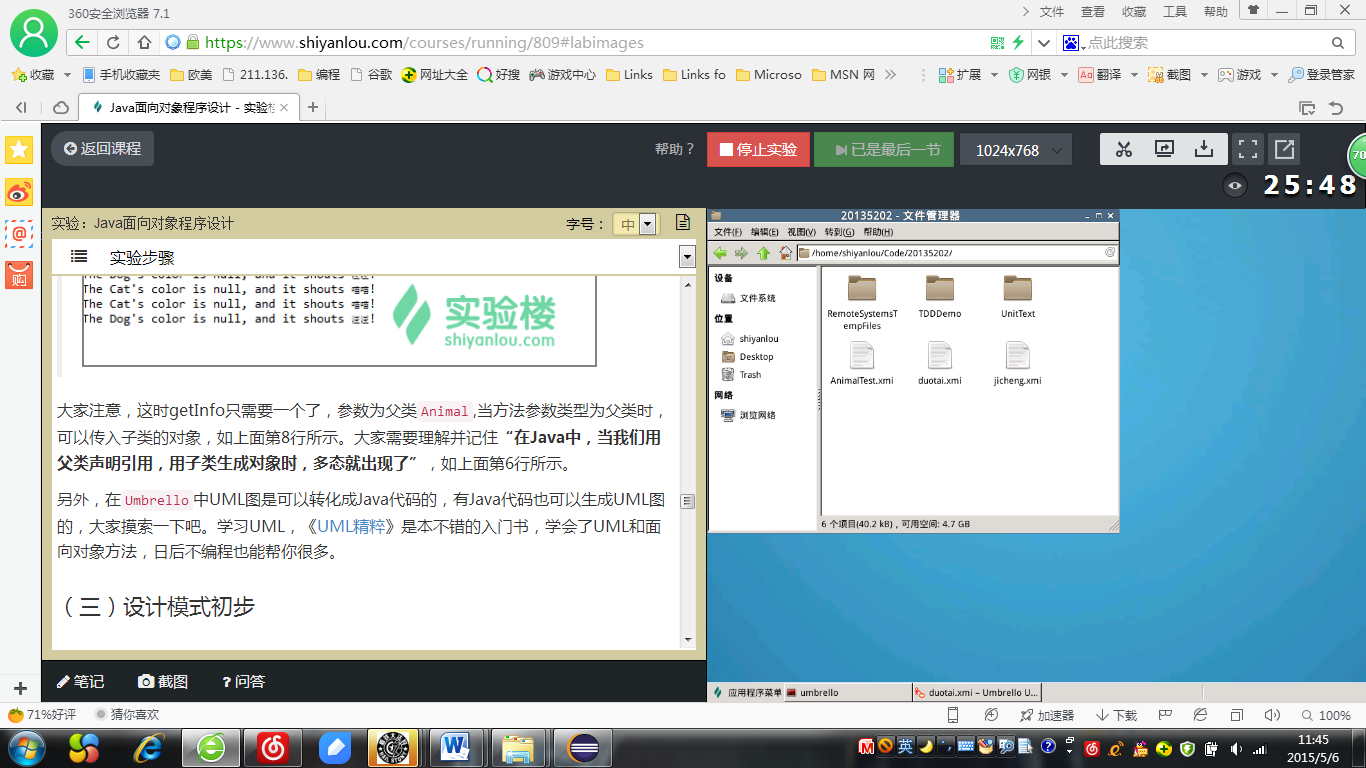
Task: Open the mail @ sidebar icon
Action: pos(19,233)
